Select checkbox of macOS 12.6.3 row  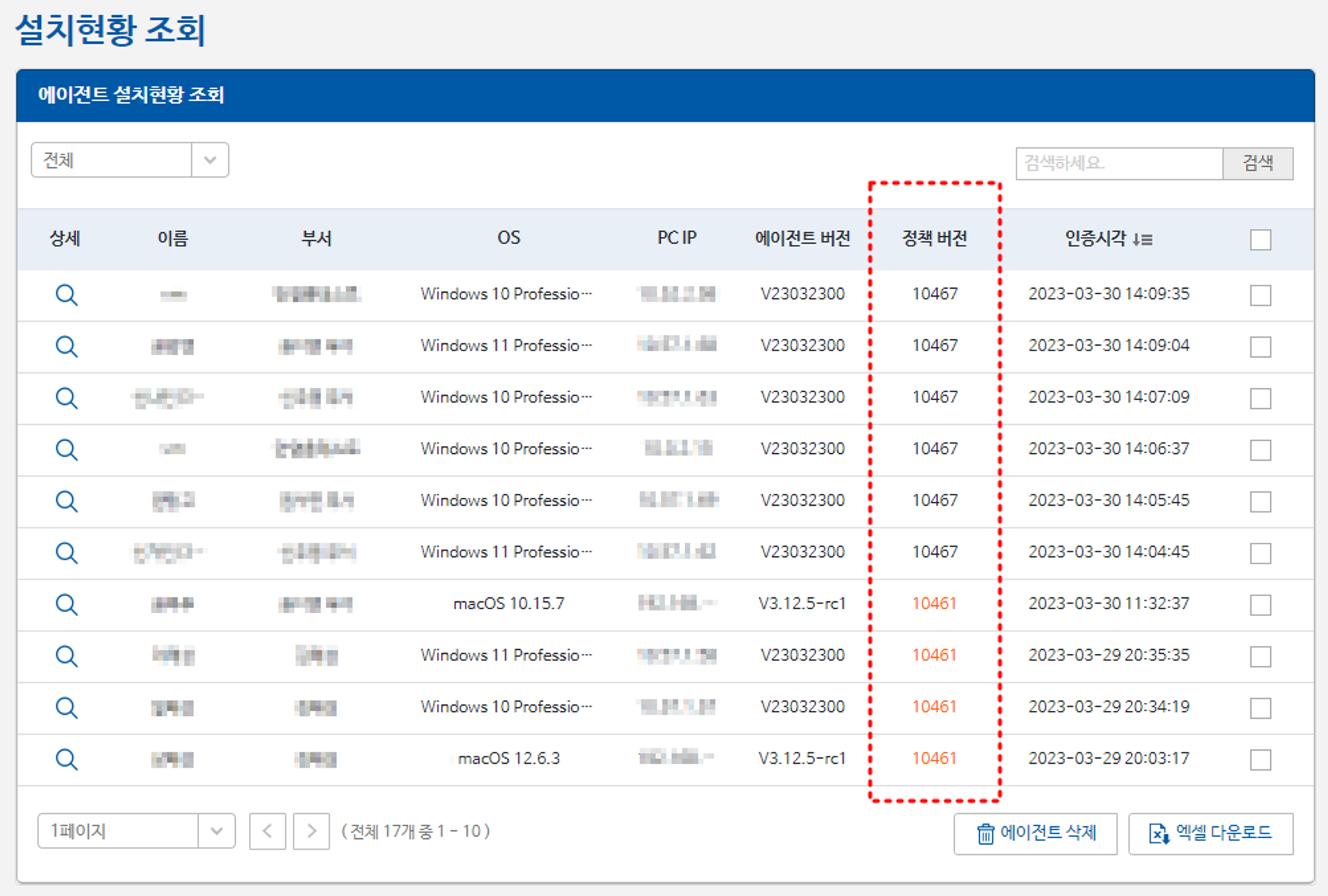(x=1260, y=759)
